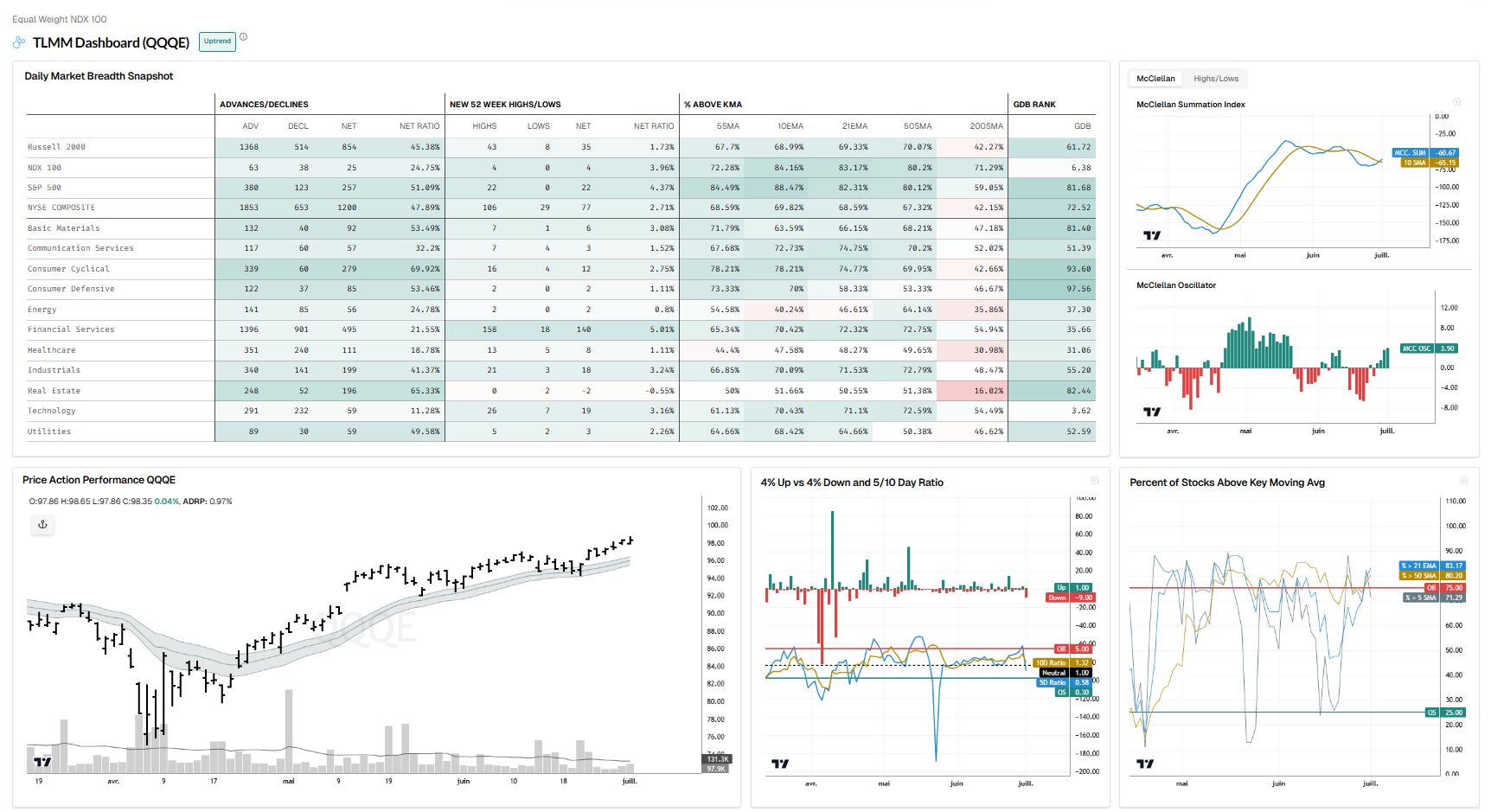
Task: Open TradingView logo in McClellan Oscillator chart
Action: (x=1152, y=412)
